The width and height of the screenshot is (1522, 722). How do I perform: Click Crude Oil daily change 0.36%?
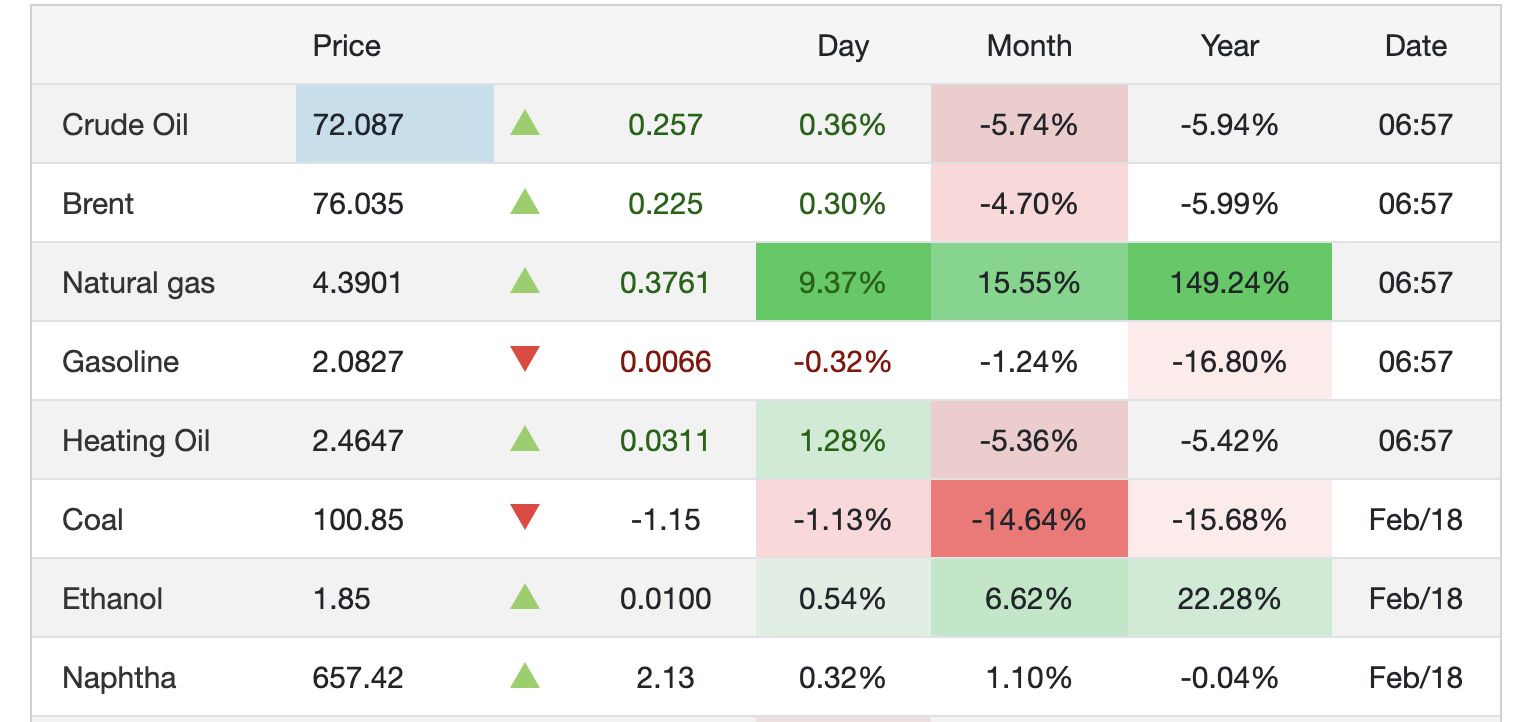pos(843,125)
